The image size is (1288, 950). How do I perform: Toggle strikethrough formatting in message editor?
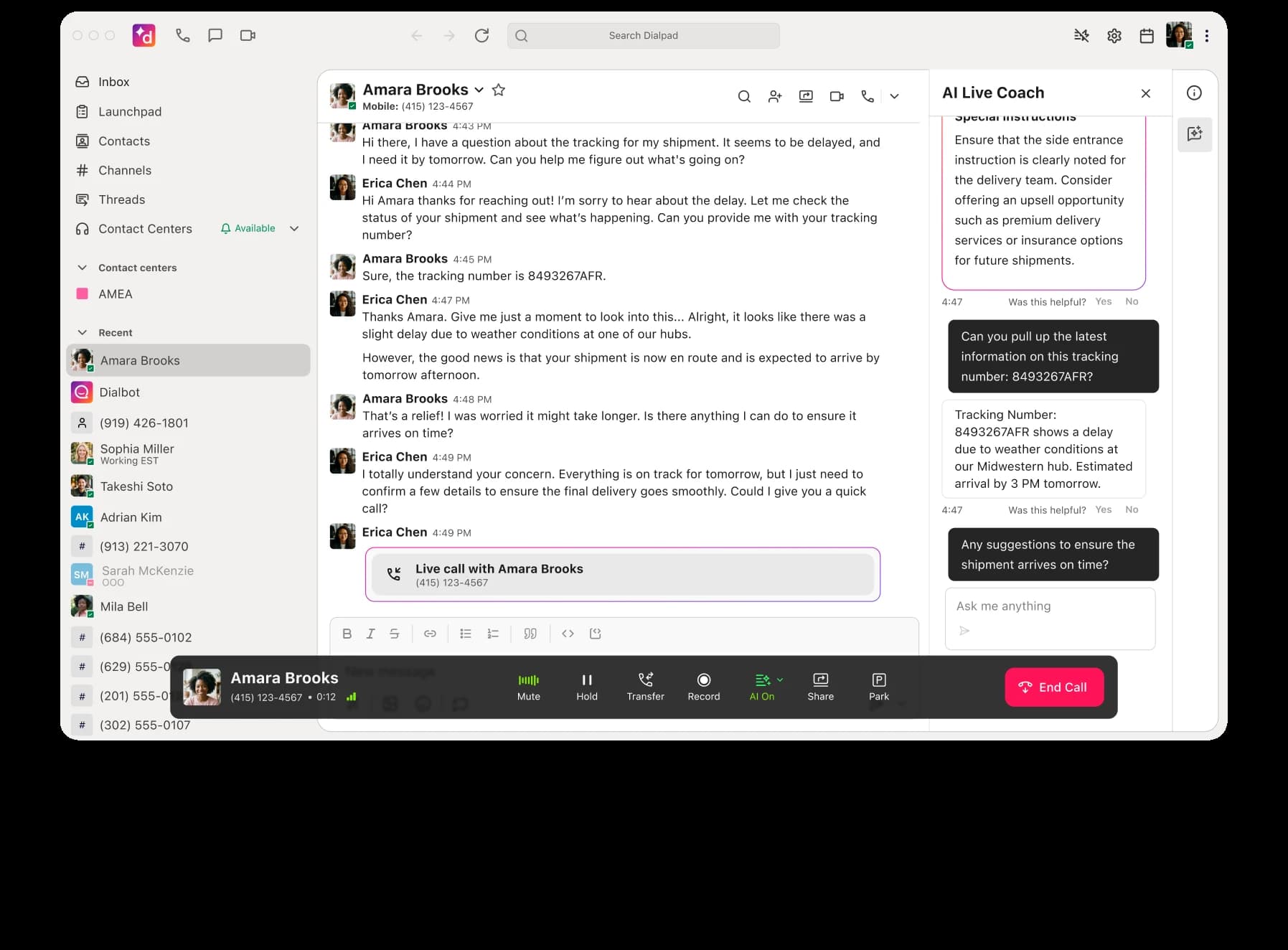(x=394, y=634)
